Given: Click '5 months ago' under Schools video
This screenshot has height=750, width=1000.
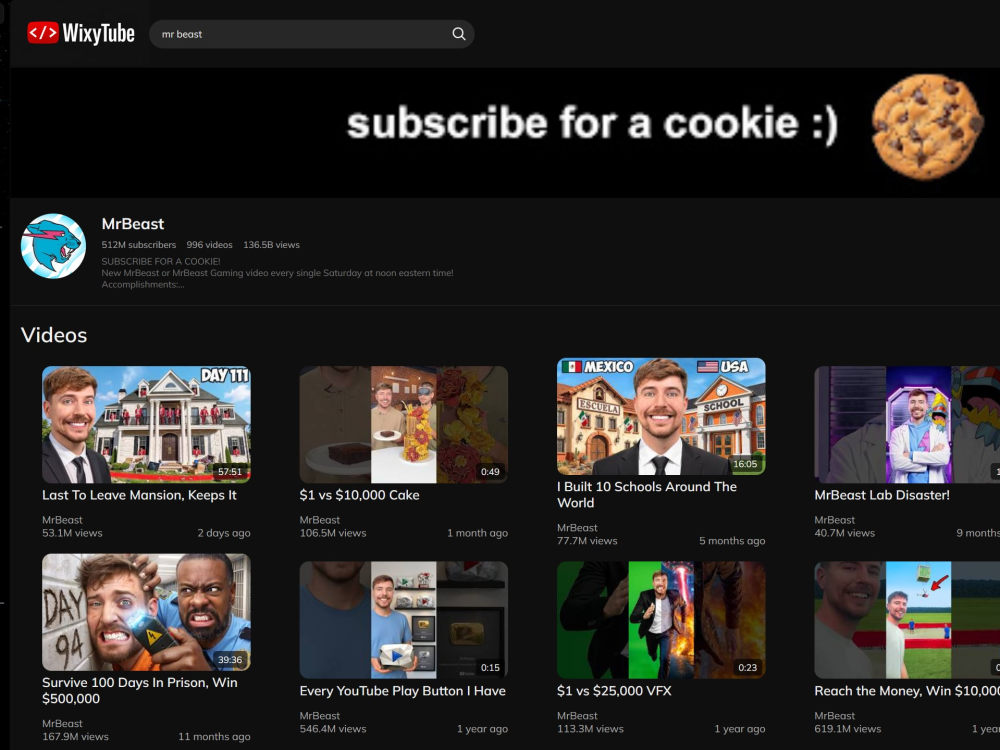Looking at the screenshot, I should tap(732, 541).
